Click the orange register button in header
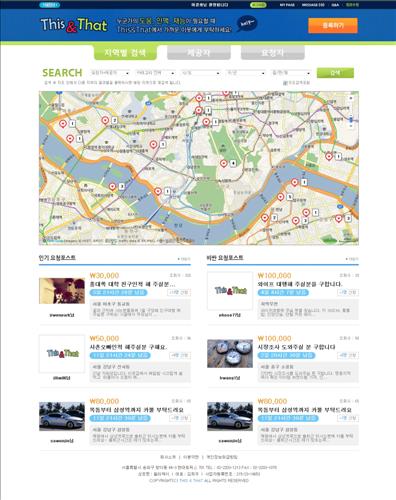 (333, 25)
